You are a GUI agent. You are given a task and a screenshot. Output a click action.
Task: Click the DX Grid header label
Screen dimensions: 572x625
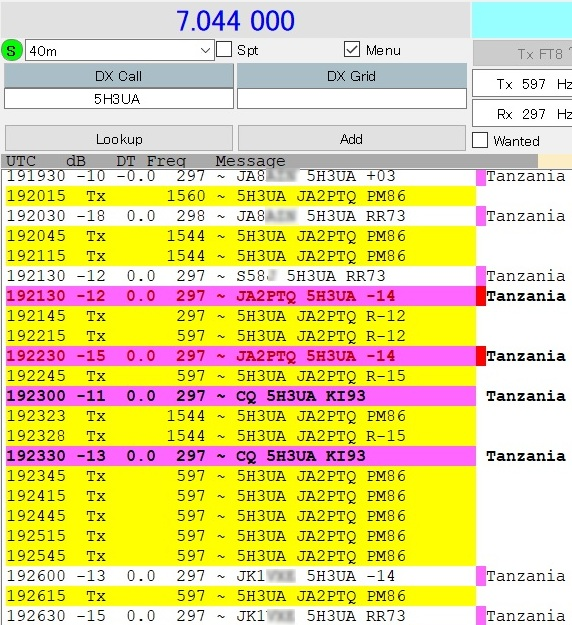(x=352, y=76)
